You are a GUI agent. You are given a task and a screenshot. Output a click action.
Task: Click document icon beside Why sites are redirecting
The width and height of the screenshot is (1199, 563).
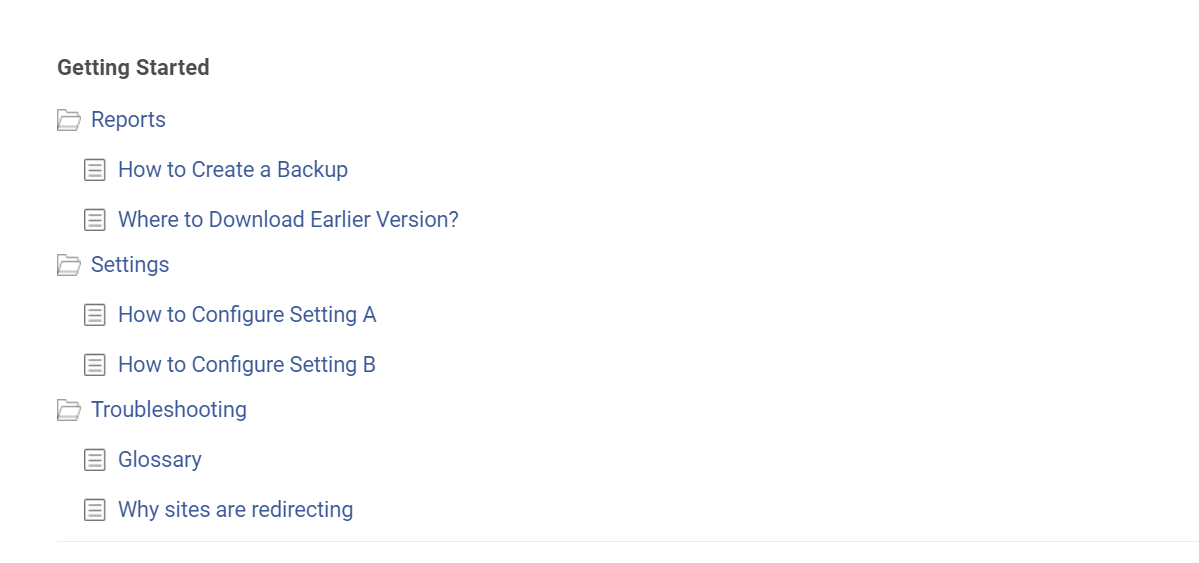point(95,510)
